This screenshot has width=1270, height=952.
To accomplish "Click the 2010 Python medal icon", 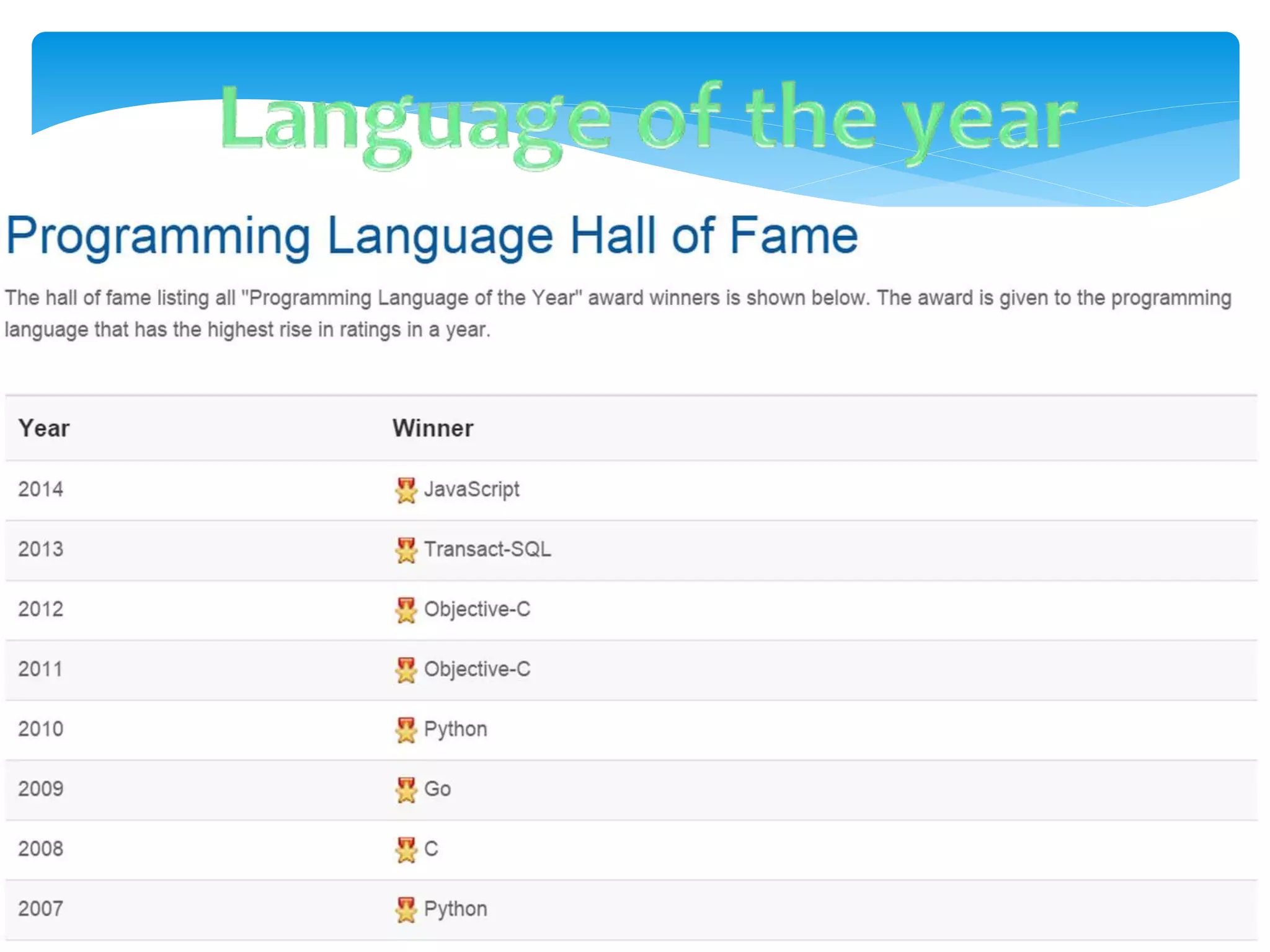I will 406,730.
